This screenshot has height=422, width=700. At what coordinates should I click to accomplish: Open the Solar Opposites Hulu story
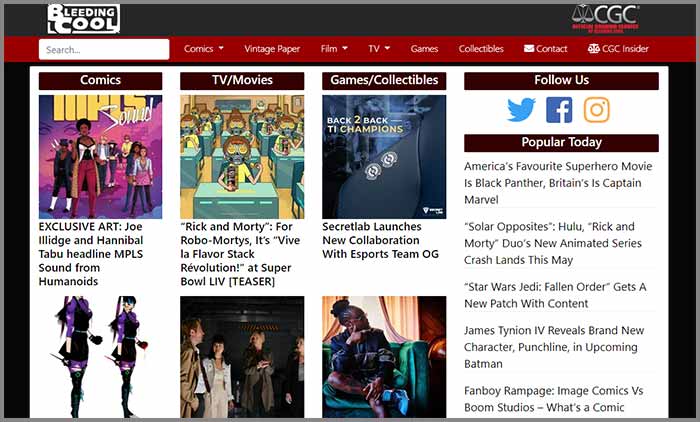click(x=553, y=243)
